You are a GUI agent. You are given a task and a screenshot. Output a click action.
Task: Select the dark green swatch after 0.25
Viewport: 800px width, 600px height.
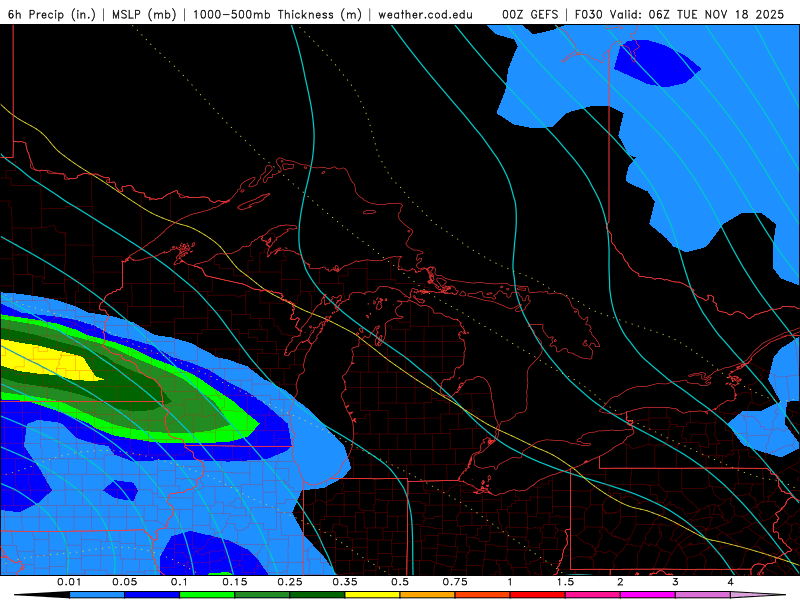(317, 595)
